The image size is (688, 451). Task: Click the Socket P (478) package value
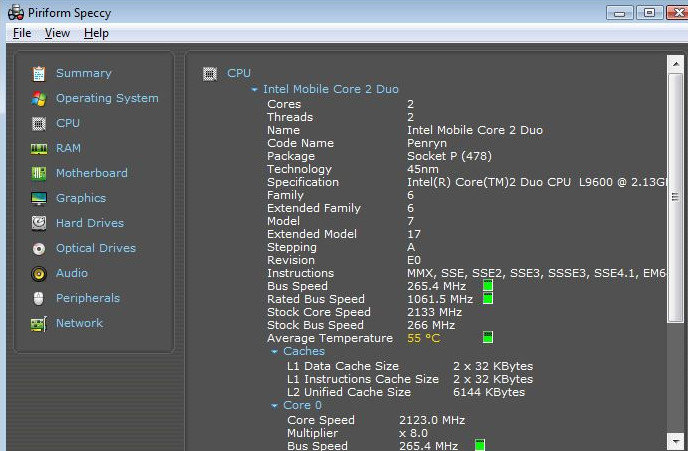449,156
